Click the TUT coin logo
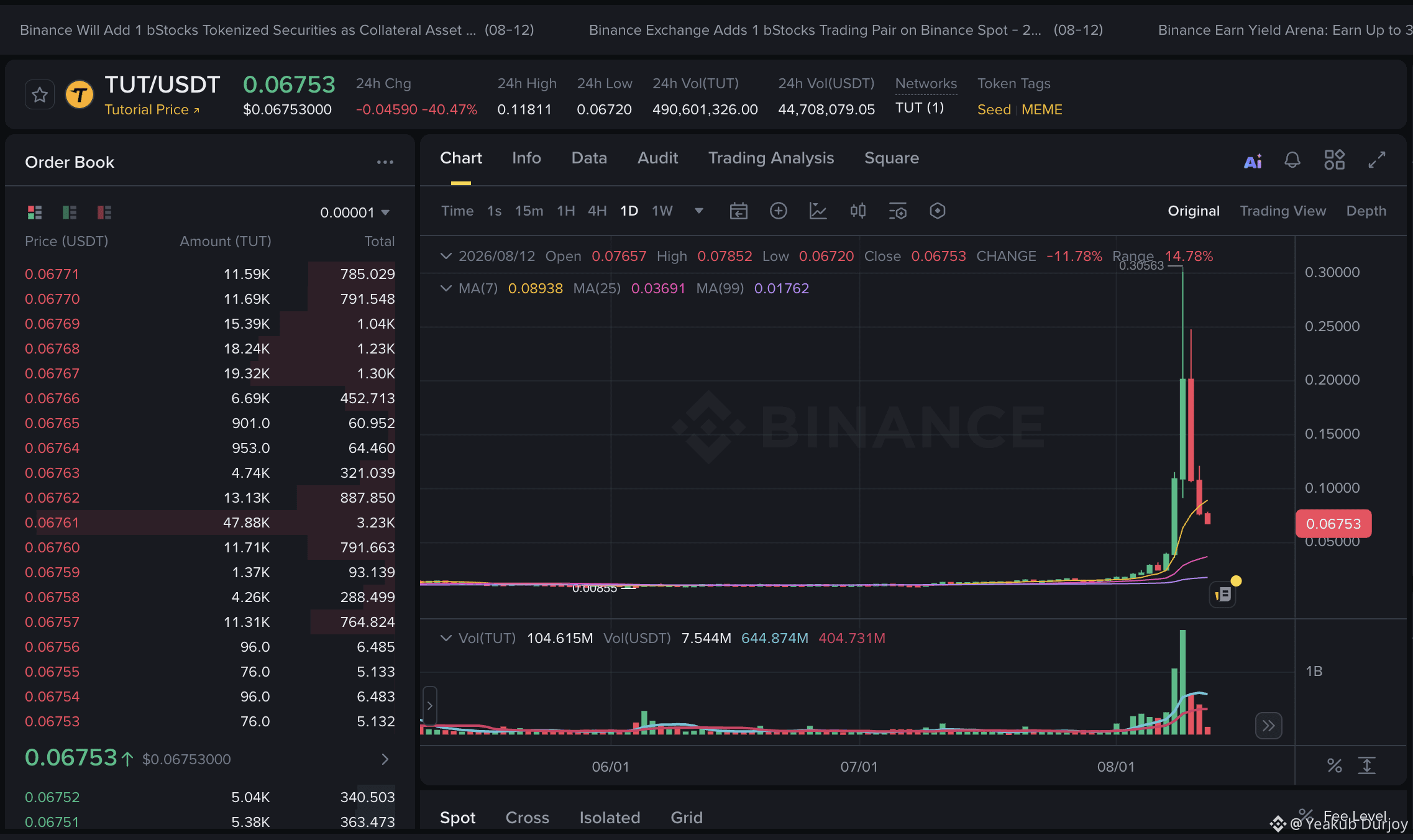The width and height of the screenshot is (1413, 840). (x=80, y=95)
